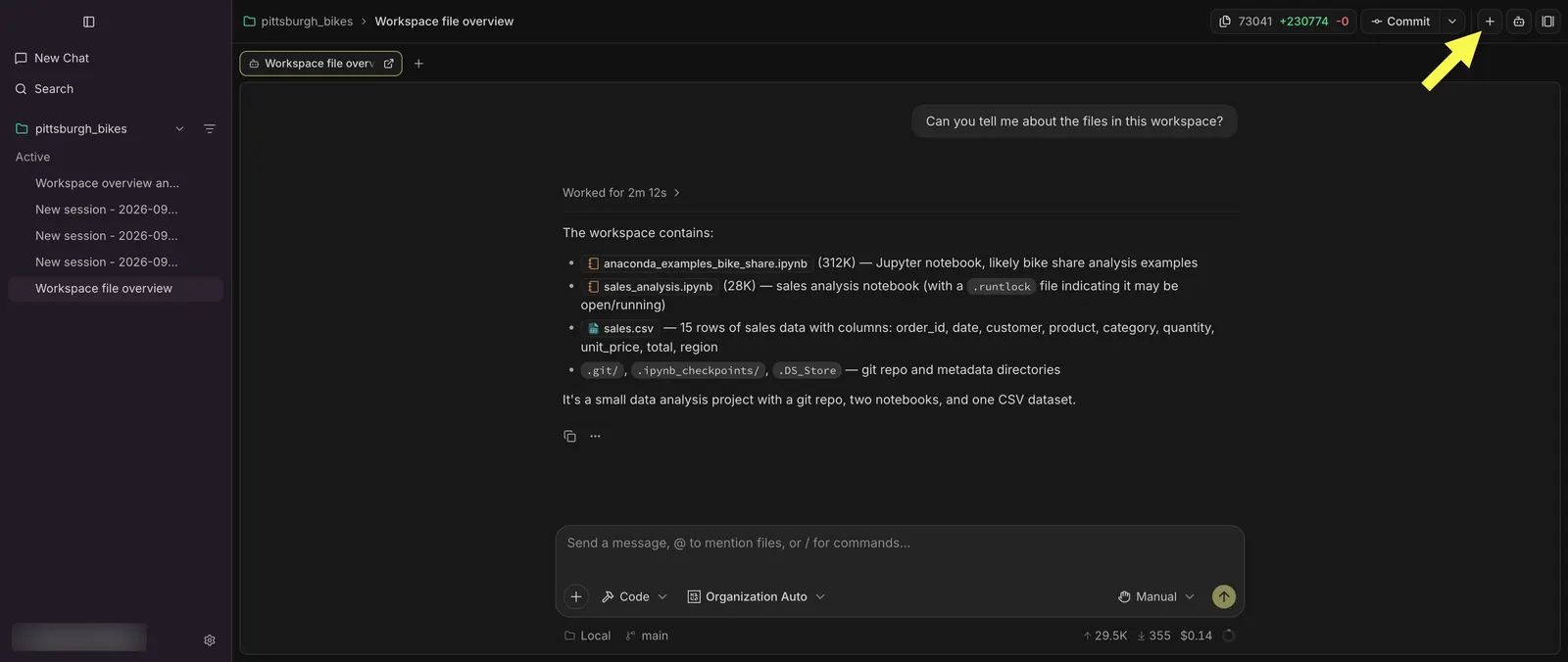This screenshot has height=662, width=1568.
Task: Open the Search option in sidebar
Action: [44, 89]
